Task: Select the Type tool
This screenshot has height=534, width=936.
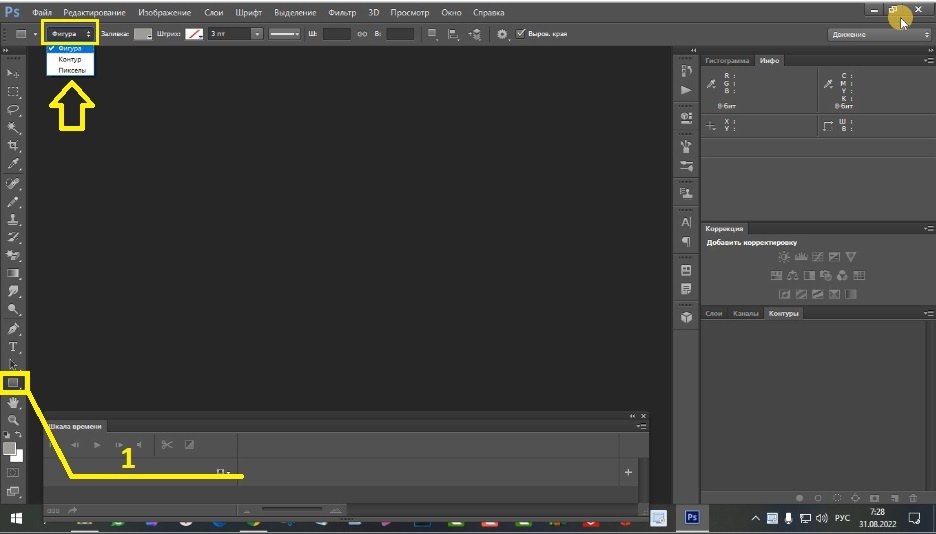Action: coord(13,347)
